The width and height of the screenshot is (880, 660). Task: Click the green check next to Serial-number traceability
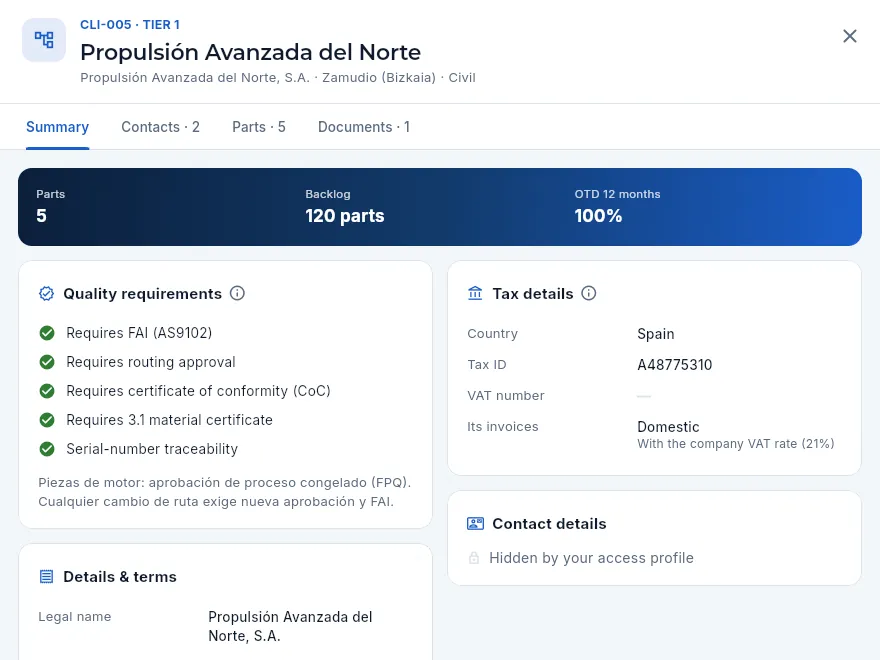(47, 449)
